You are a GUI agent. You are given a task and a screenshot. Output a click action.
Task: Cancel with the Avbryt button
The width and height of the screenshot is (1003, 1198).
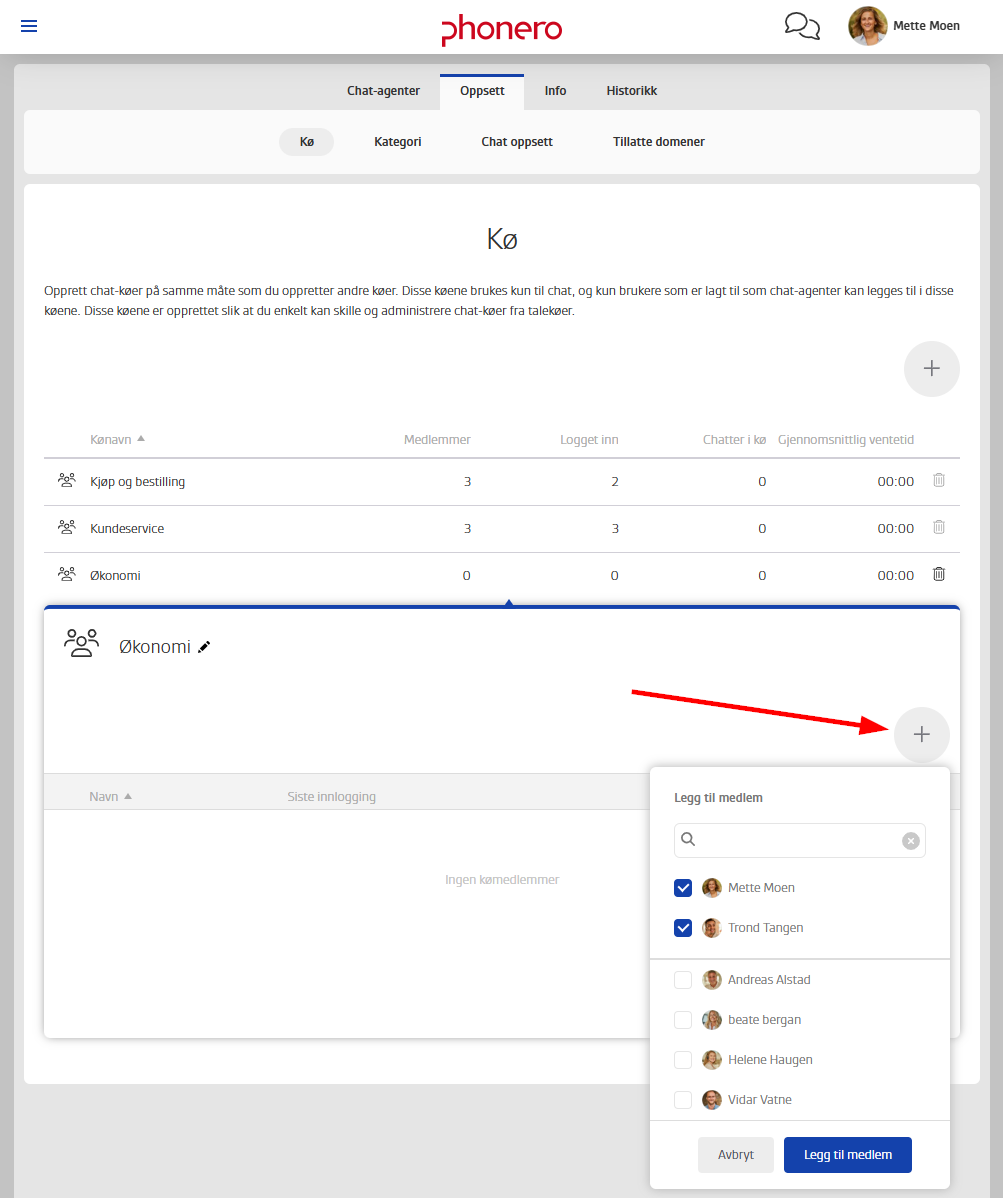click(736, 1154)
